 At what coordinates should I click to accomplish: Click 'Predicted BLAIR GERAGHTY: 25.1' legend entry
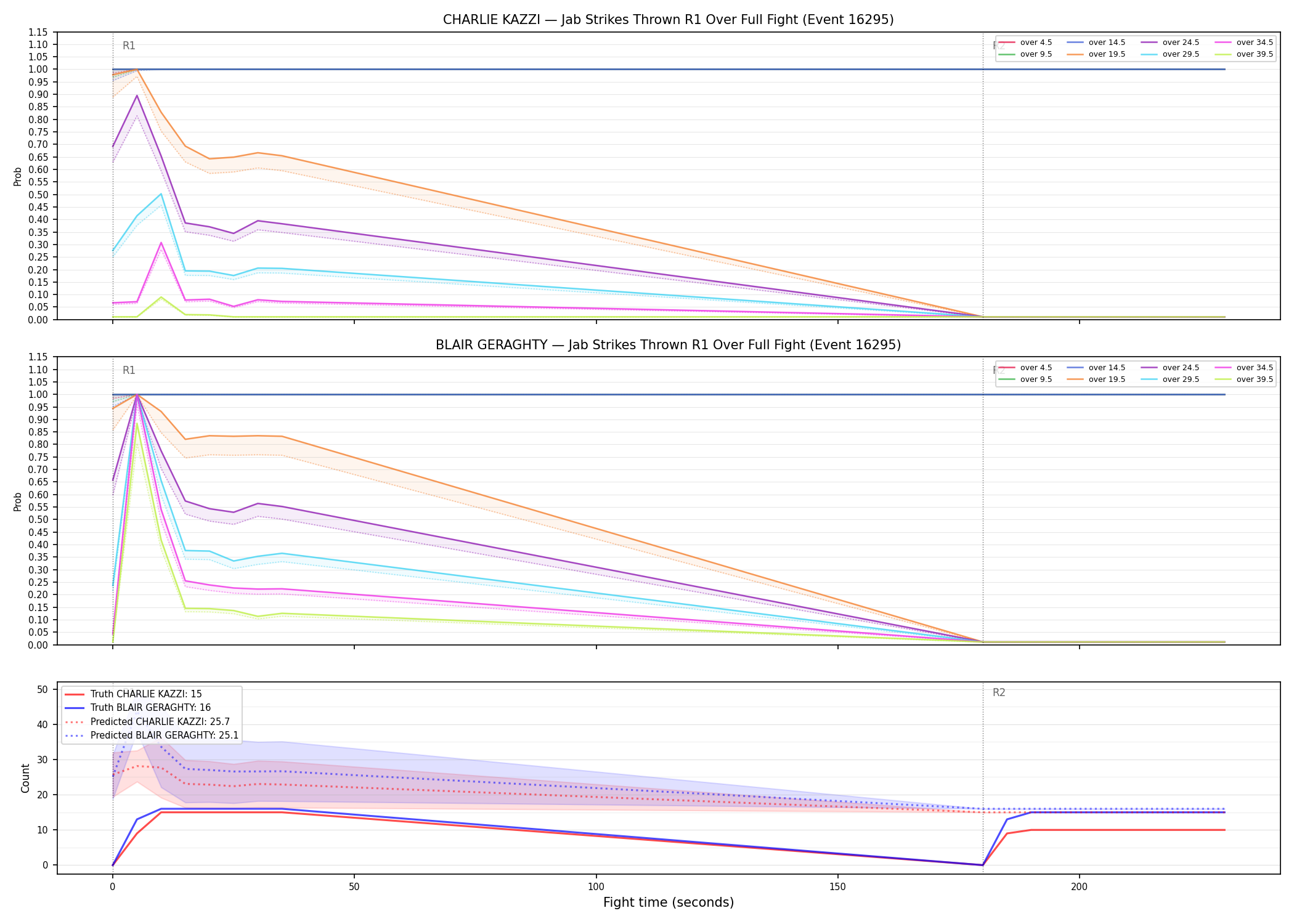pyautogui.click(x=152, y=736)
